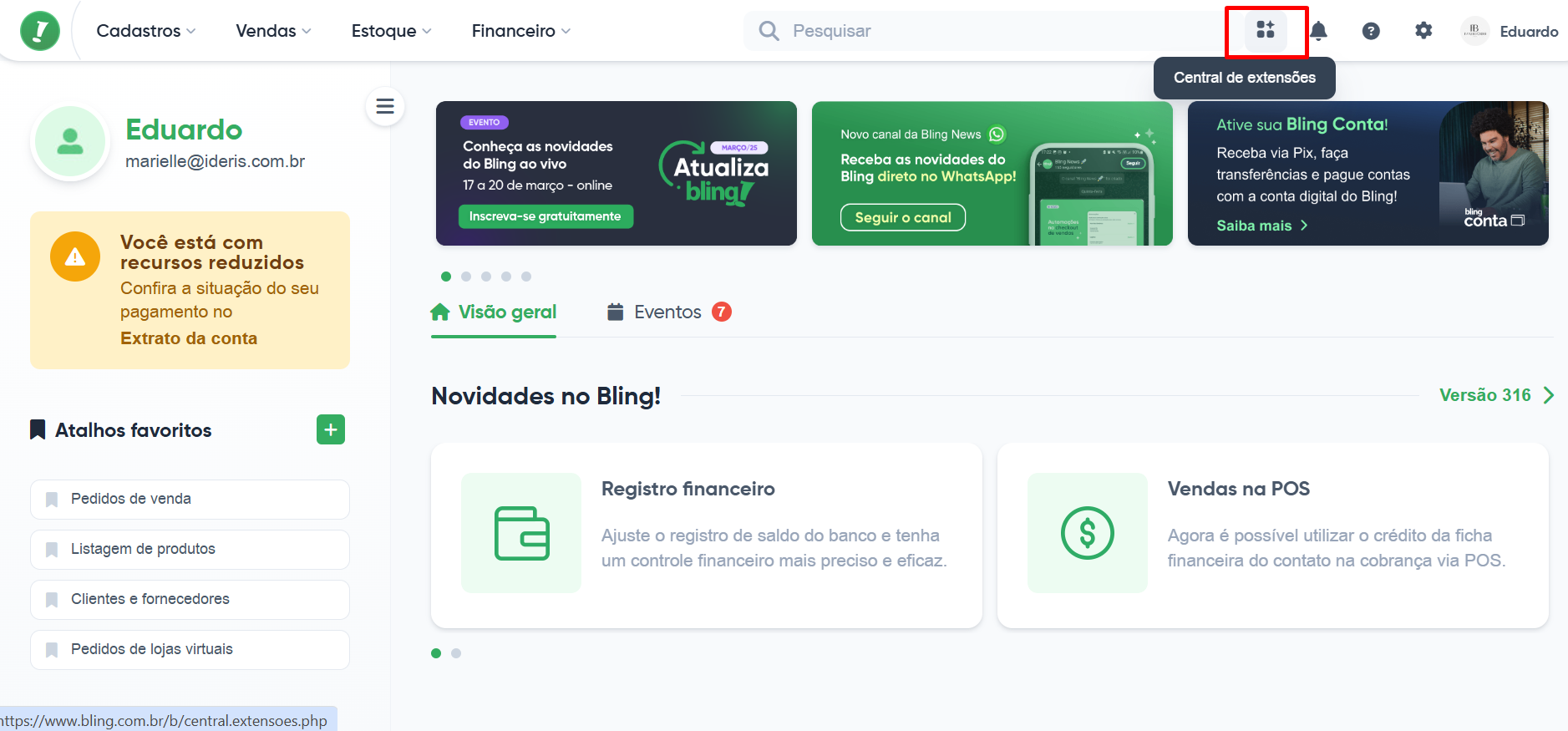This screenshot has height=731, width=1568.
Task: Expand the Cadastros menu
Action: [x=146, y=31]
